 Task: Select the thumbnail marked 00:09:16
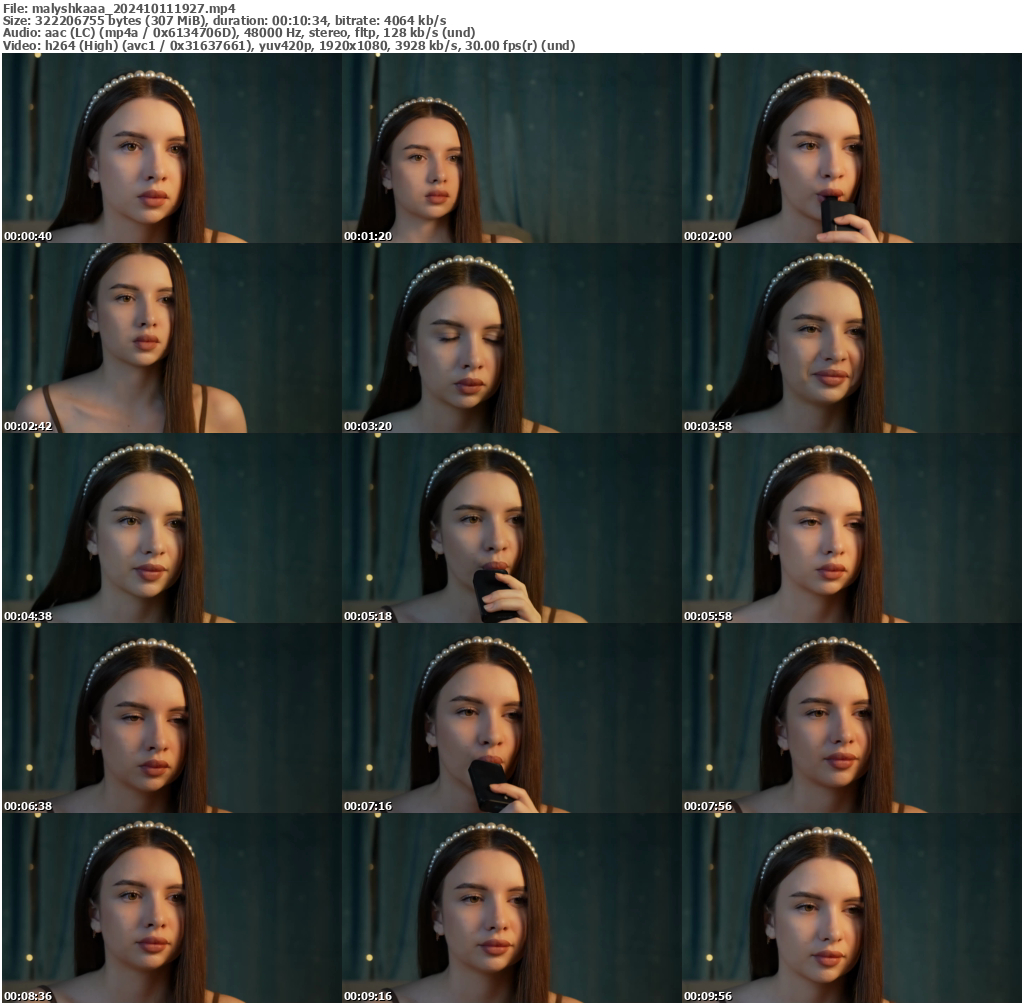click(511, 907)
